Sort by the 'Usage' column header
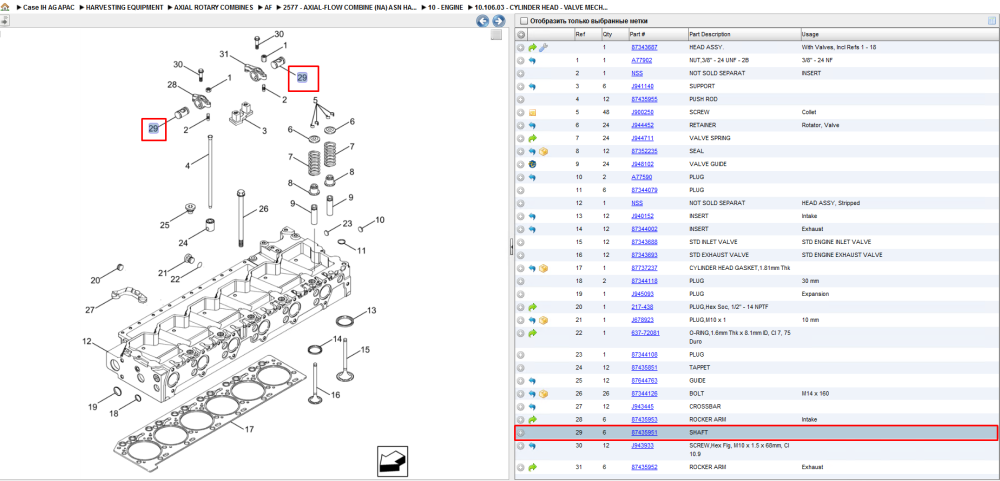 coord(899,34)
